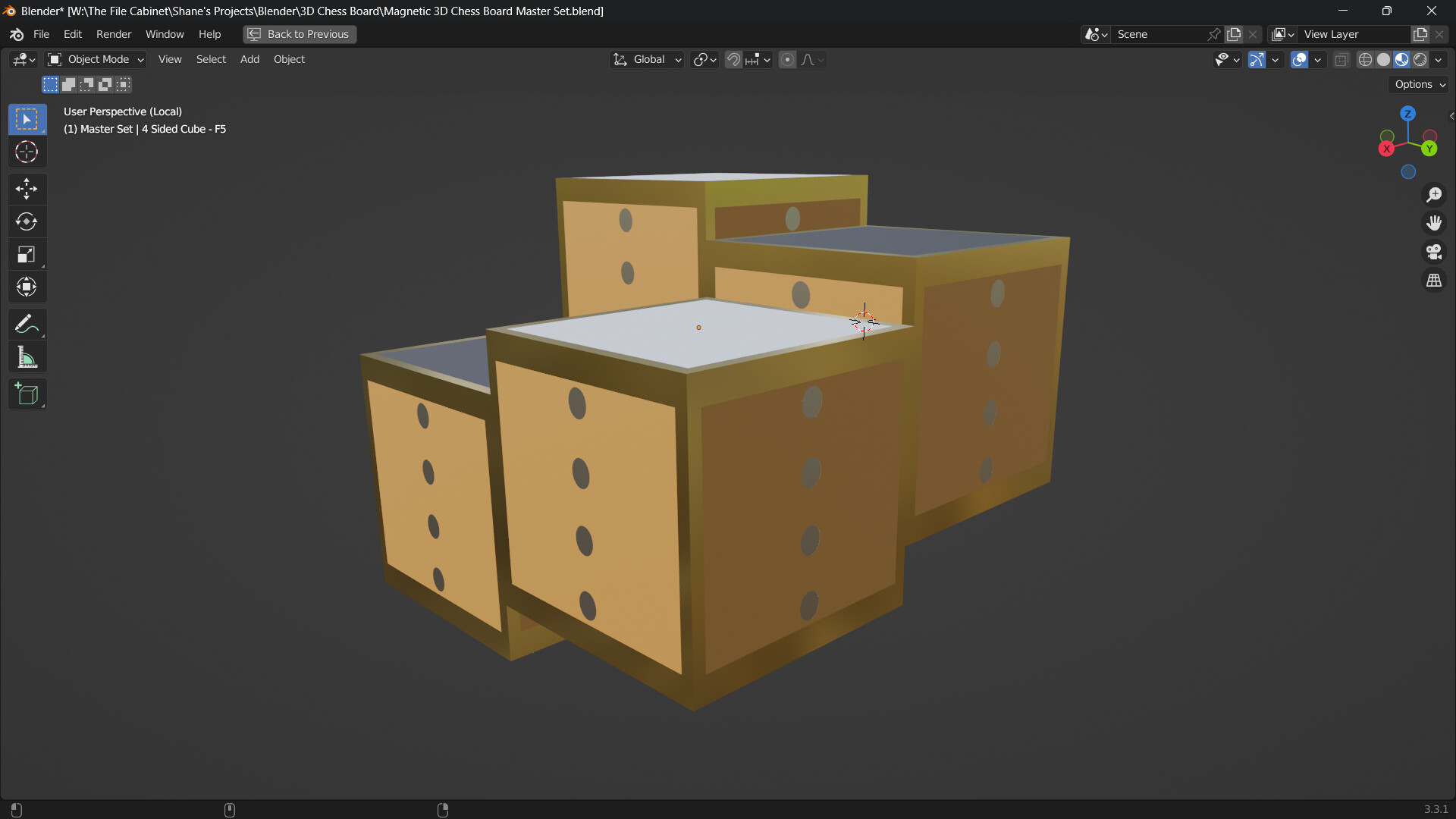Click the View Layer name field
Viewport: 1456px width, 819px height.
pos(1354,34)
